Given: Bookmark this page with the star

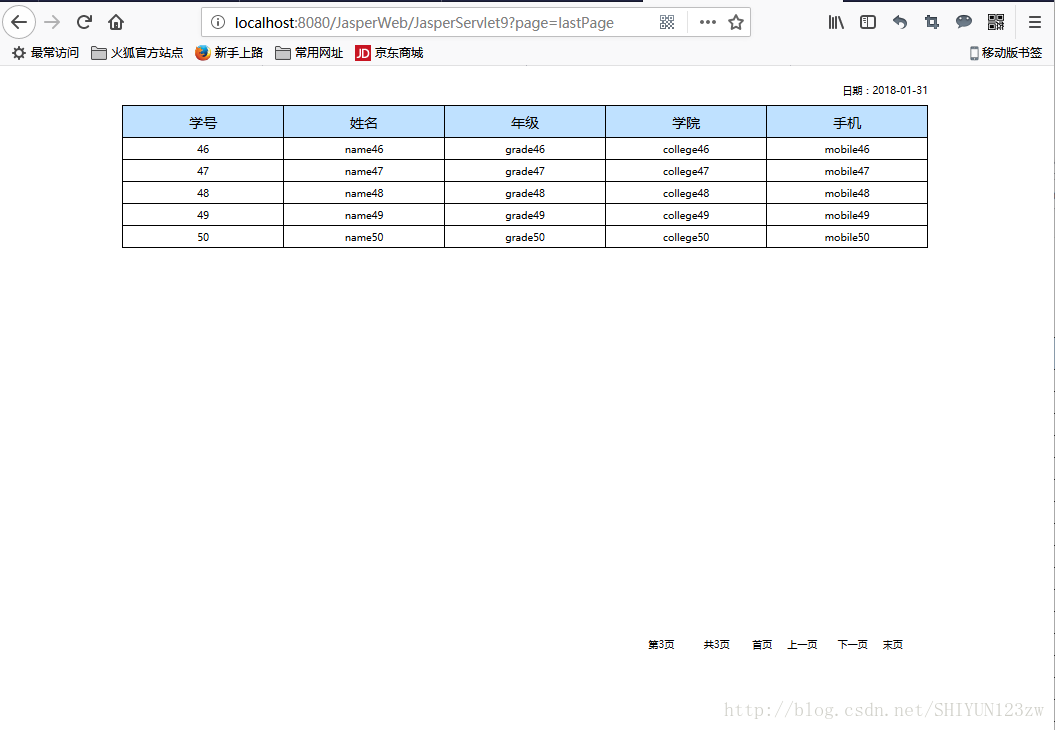Looking at the screenshot, I should pos(736,22).
